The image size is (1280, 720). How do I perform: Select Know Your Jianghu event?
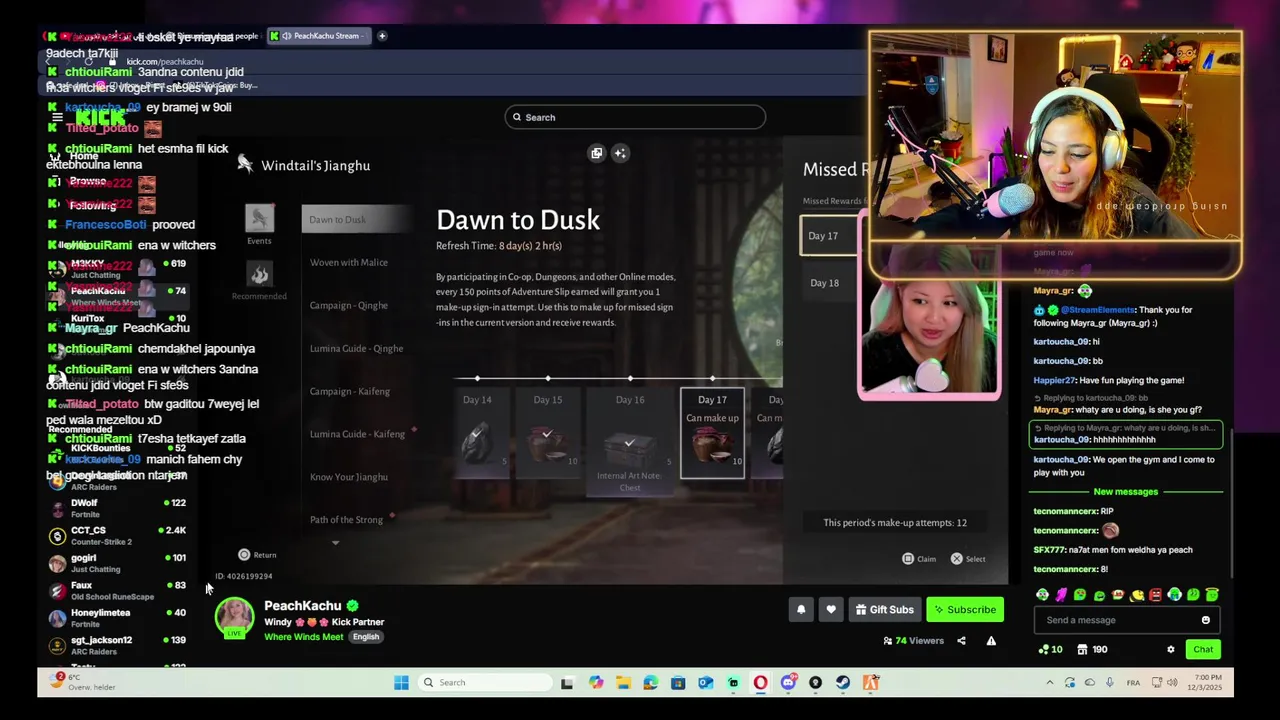click(x=348, y=477)
